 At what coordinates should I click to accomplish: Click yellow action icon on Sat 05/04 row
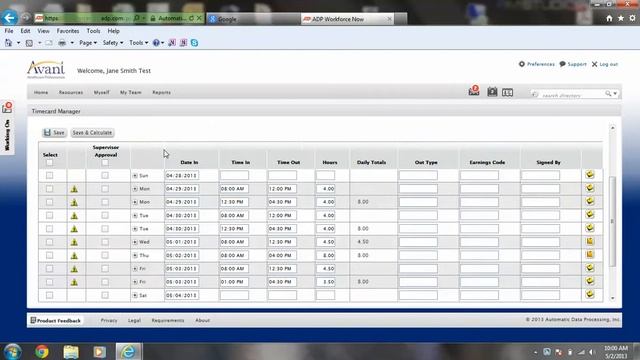click(x=590, y=294)
